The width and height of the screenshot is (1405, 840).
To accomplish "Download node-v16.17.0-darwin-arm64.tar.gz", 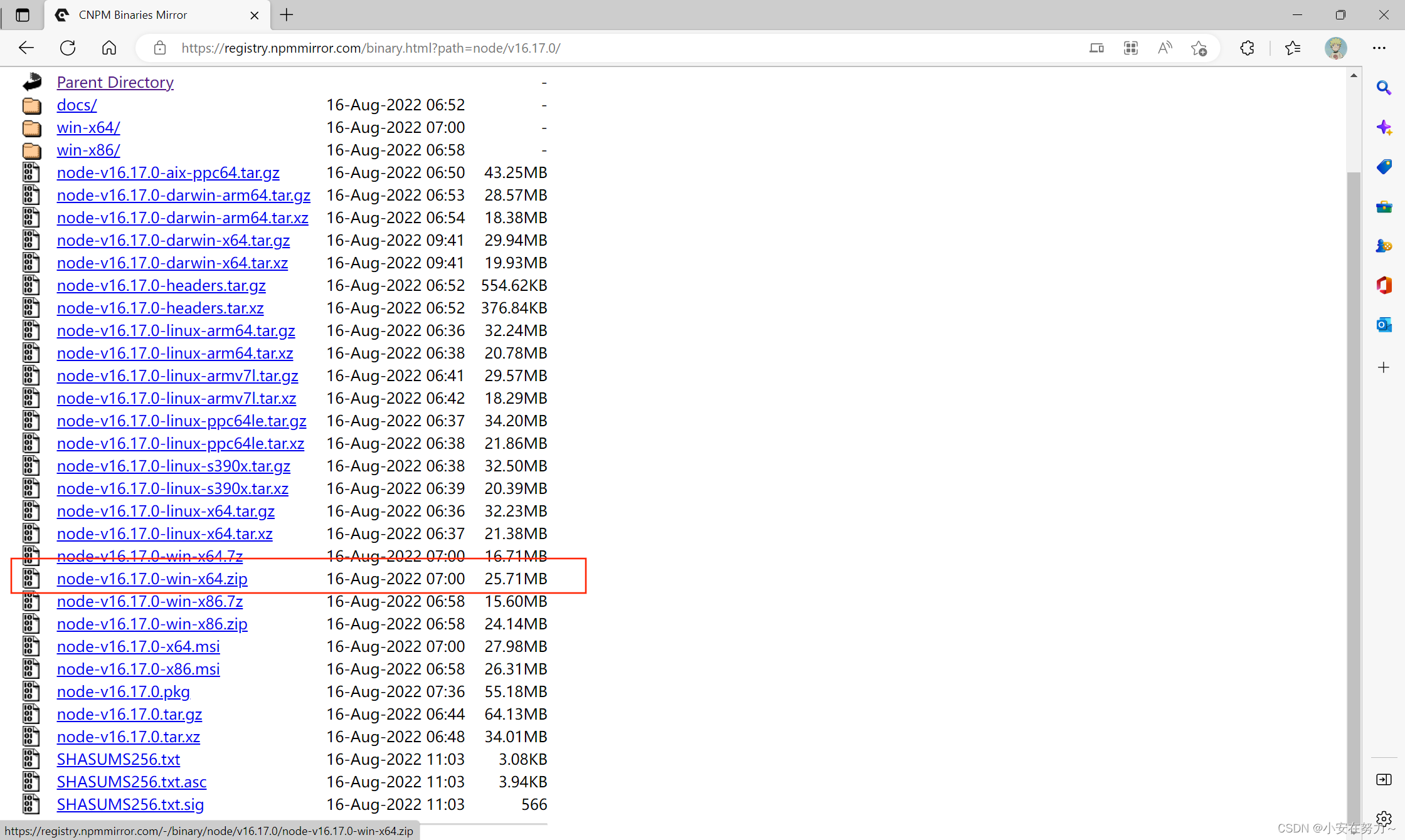I will pos(183,196).
